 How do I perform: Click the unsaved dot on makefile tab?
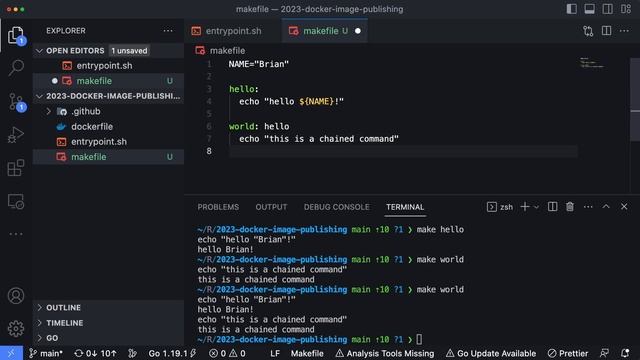tap(358, 31)
